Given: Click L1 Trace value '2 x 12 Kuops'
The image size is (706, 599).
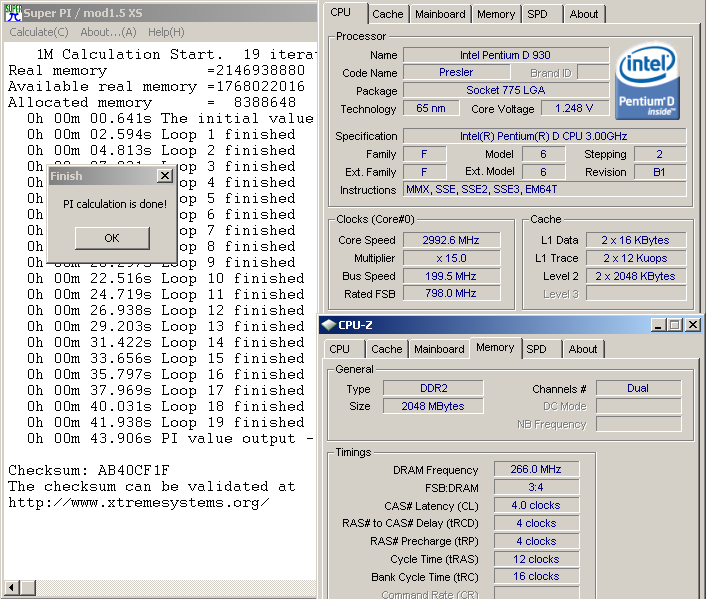Looking at the screenshot, I should click(636, 258).
